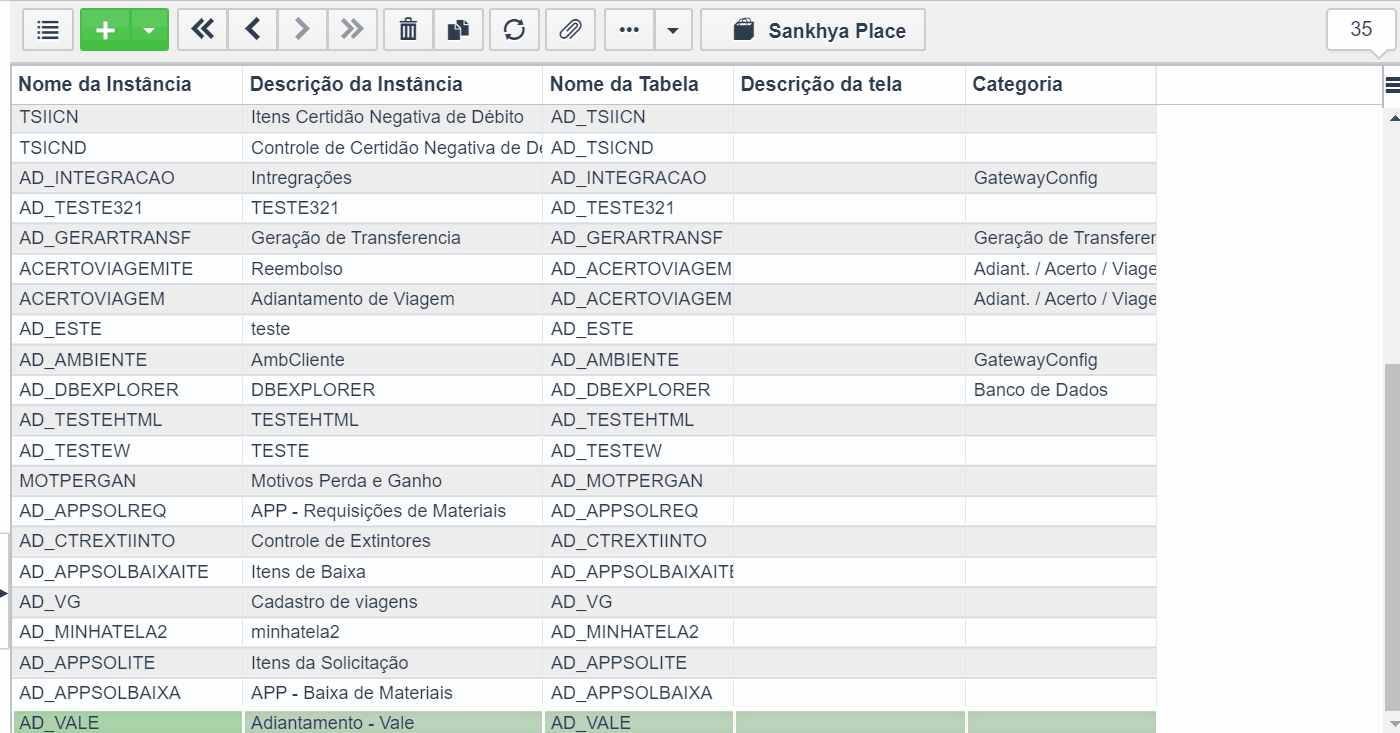Sort by Descrição da tela column header

point(850,85)
